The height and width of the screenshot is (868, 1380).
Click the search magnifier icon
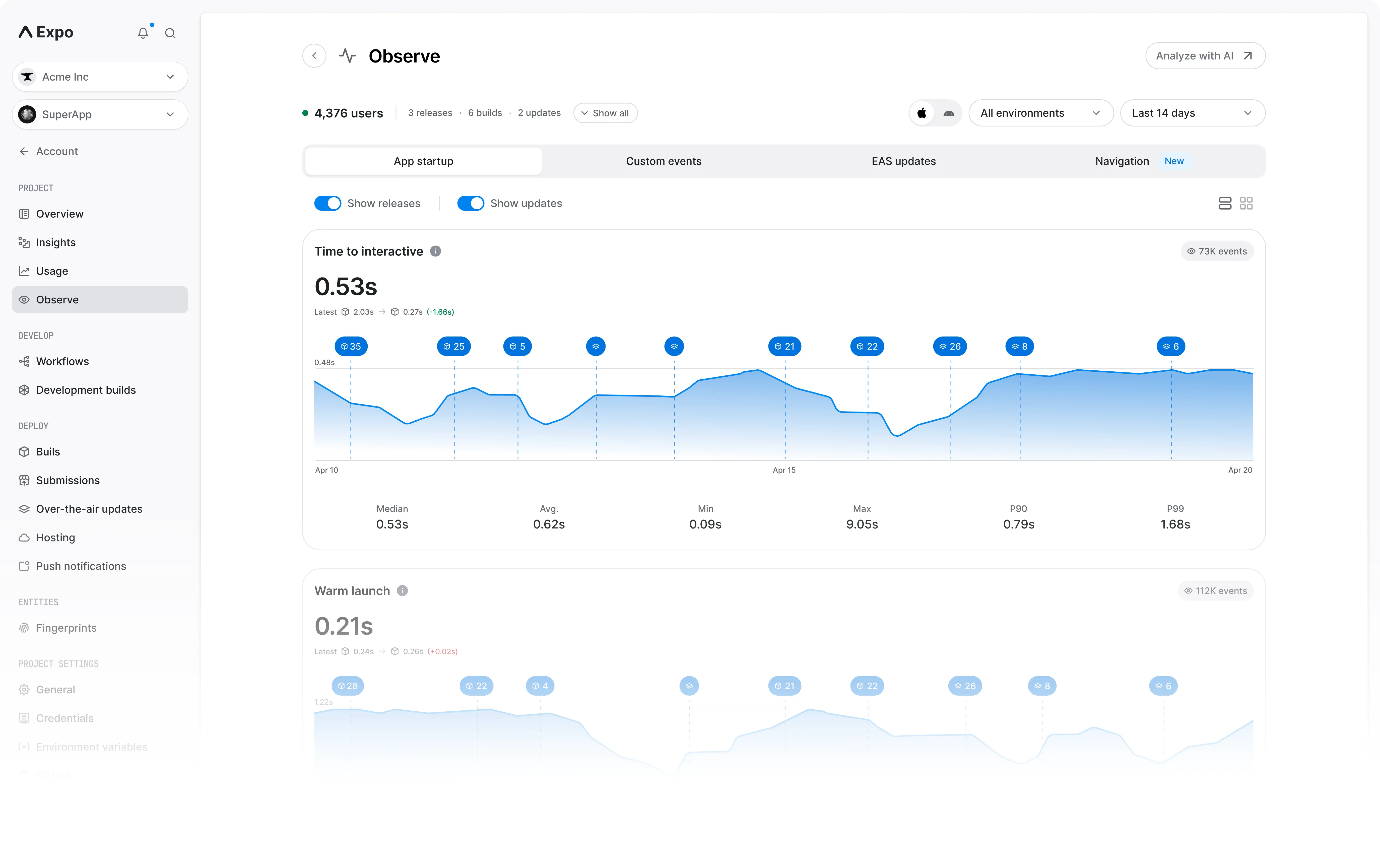[x=170, y=33]
